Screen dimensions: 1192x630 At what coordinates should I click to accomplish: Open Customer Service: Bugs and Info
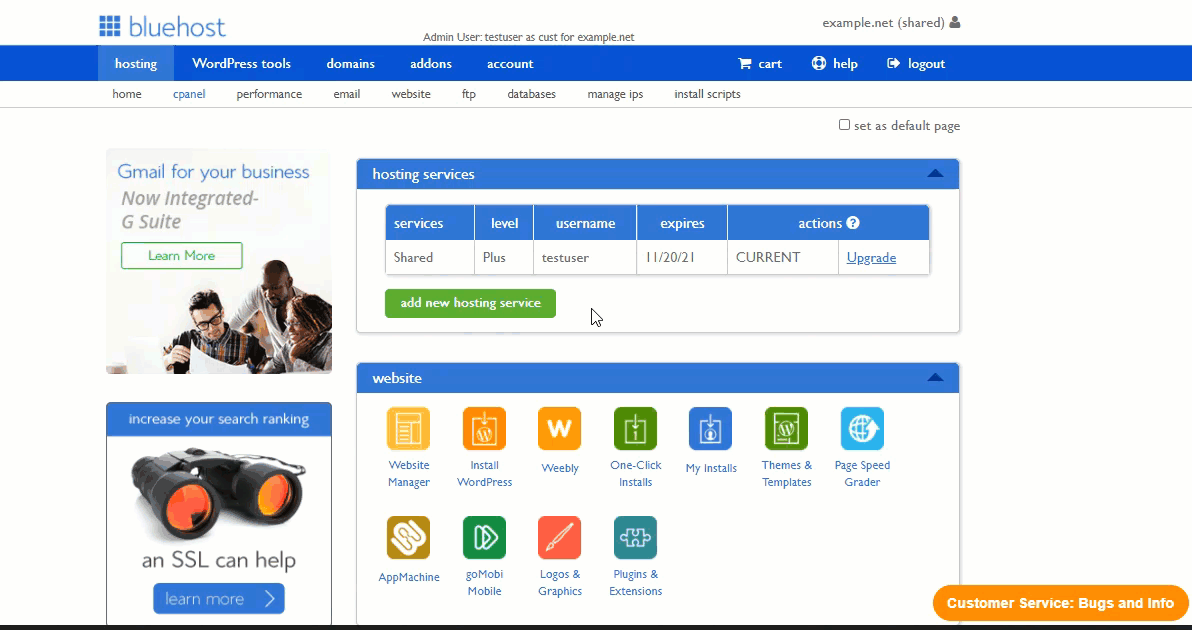pyautogui.click(x=1060, y=603)
